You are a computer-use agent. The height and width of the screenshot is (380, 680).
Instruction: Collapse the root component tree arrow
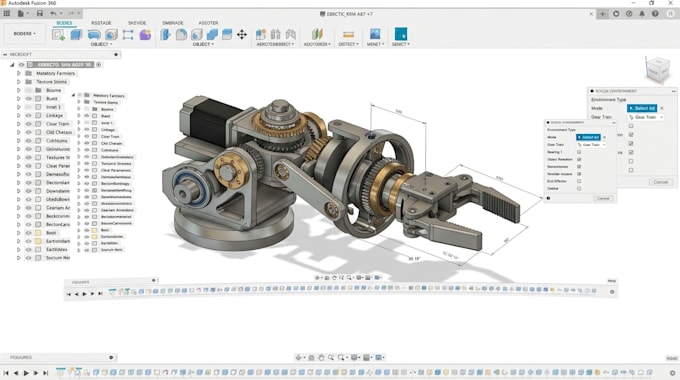[x=12, y=65]
